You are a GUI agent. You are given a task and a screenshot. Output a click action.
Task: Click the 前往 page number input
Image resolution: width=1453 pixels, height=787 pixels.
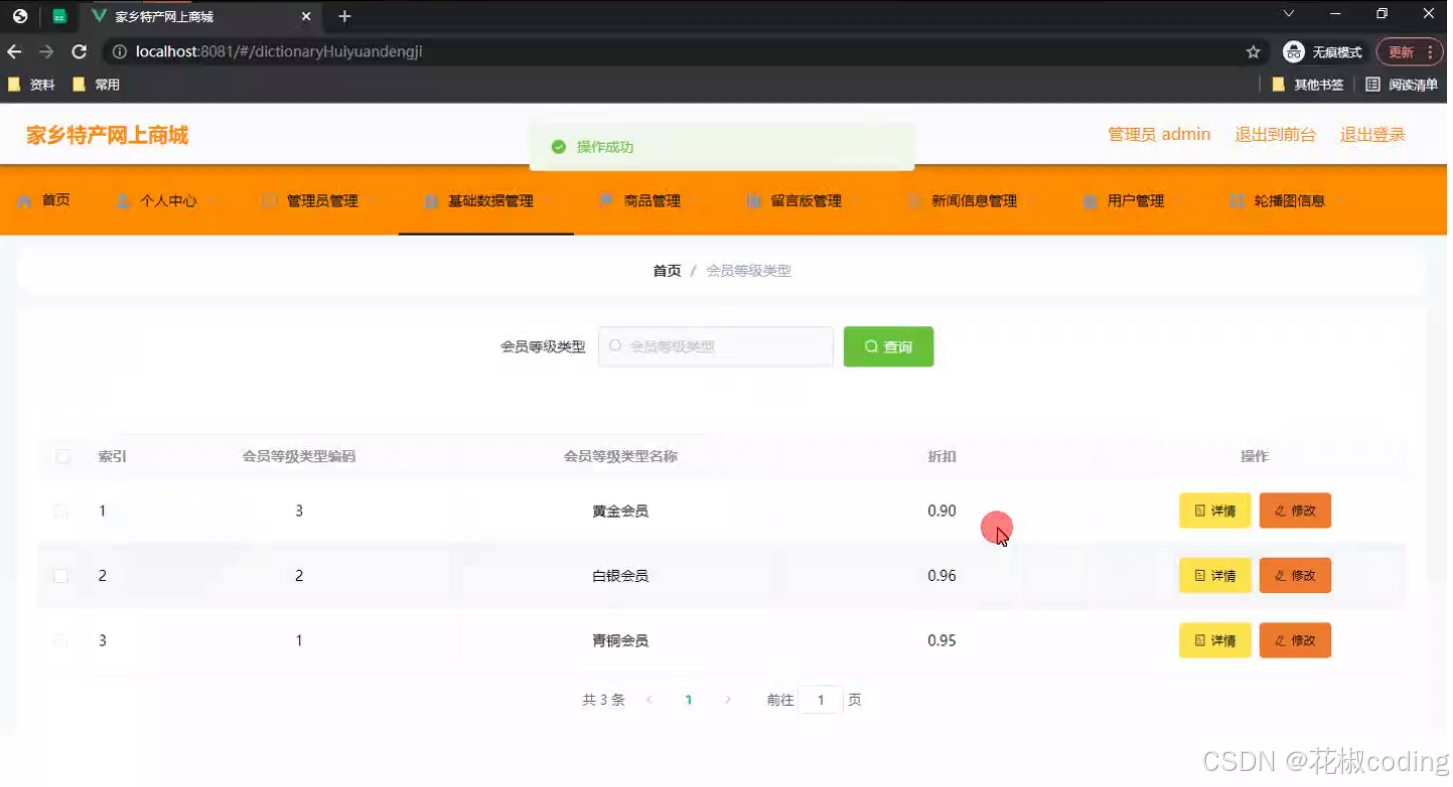point(821,700)
